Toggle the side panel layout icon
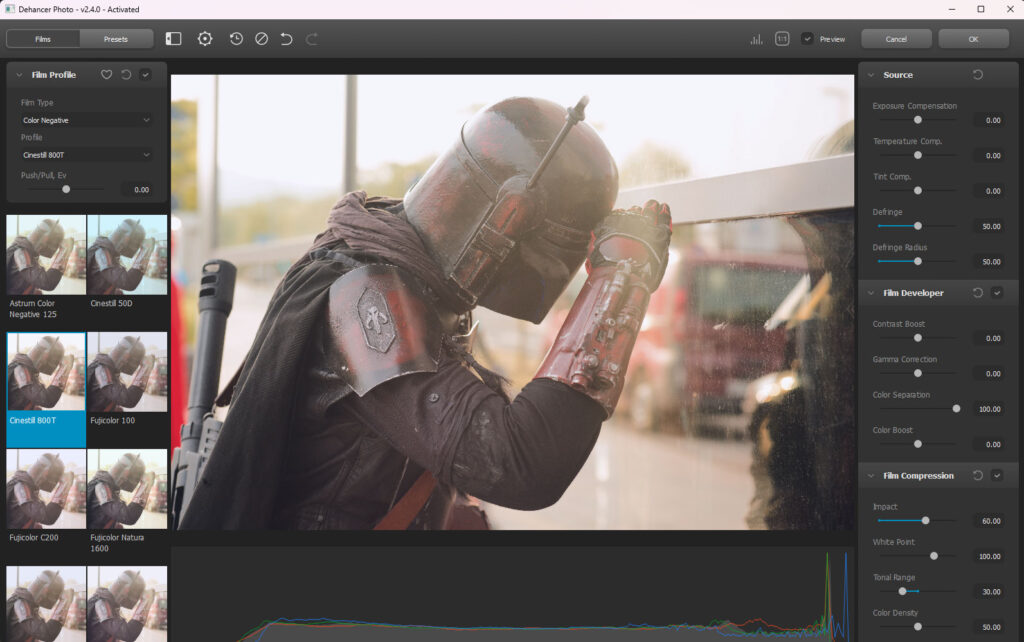This screenshot has width=1024, height=642. (173, 39)
